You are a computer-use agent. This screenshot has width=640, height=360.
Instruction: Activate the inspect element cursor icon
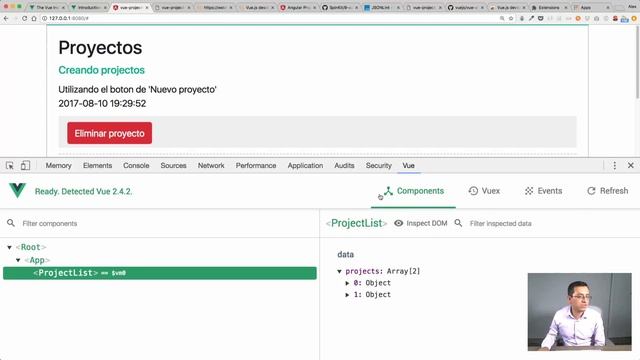pos(10,165)
